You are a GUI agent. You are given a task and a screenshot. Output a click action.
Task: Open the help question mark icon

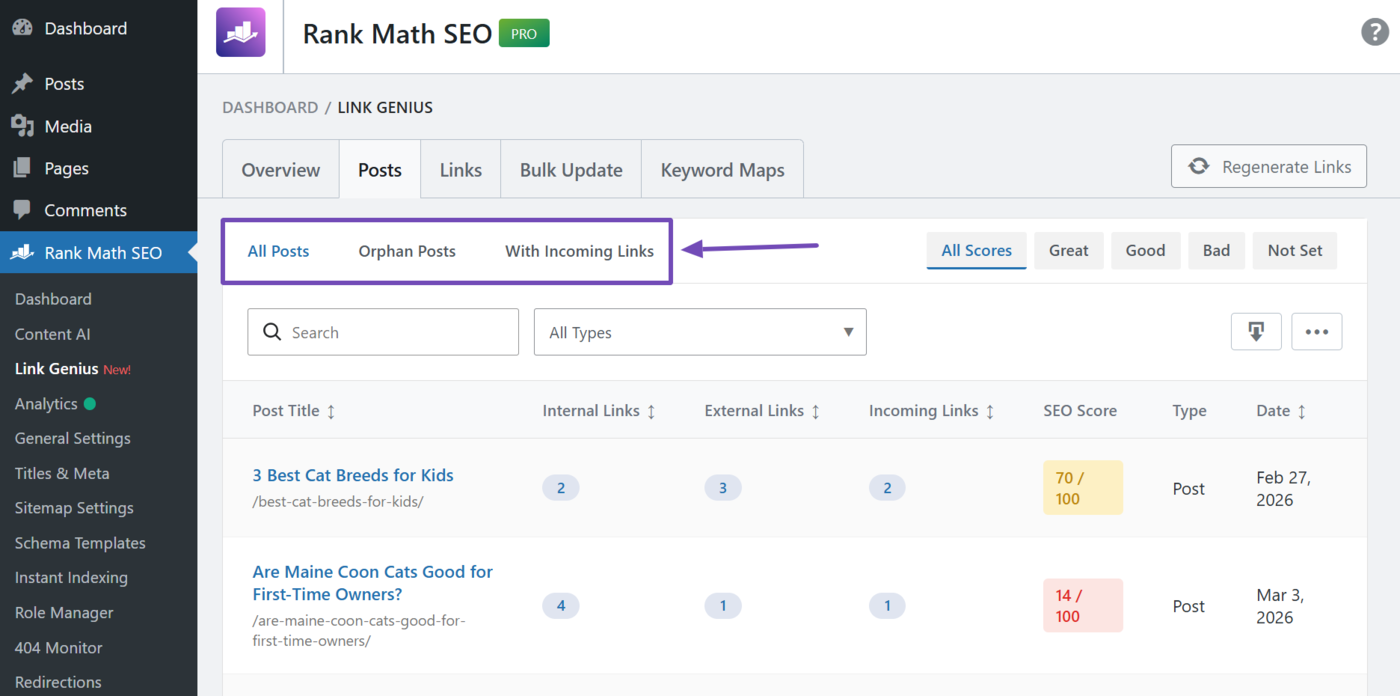point(1375,32)
